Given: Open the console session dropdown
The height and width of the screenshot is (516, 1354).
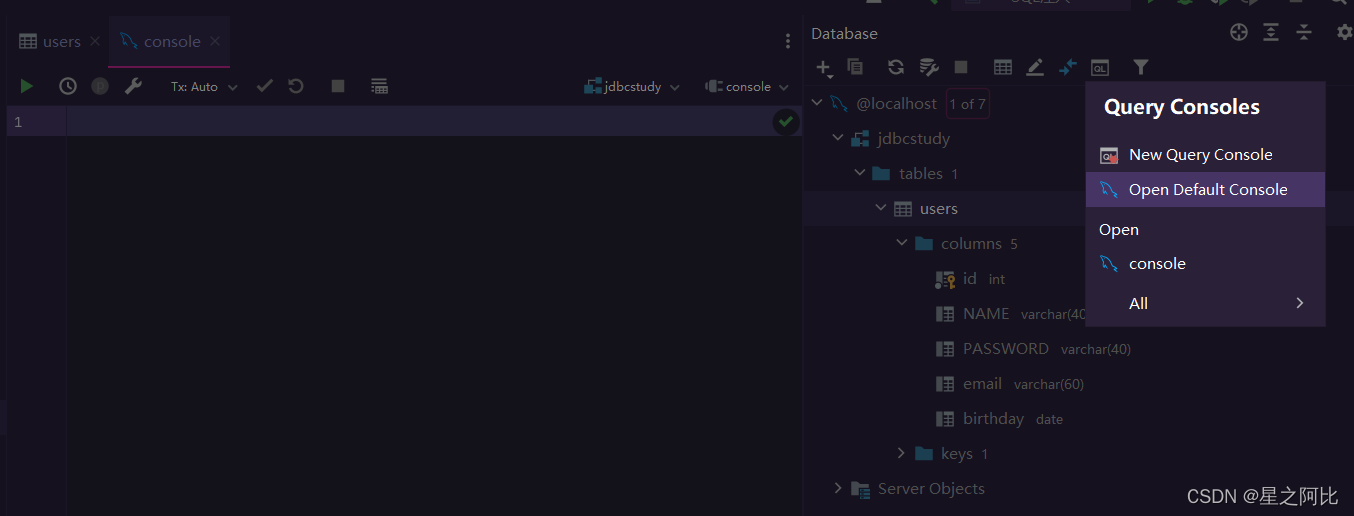Looking at the screenshot, I should [x=747, y=87].
